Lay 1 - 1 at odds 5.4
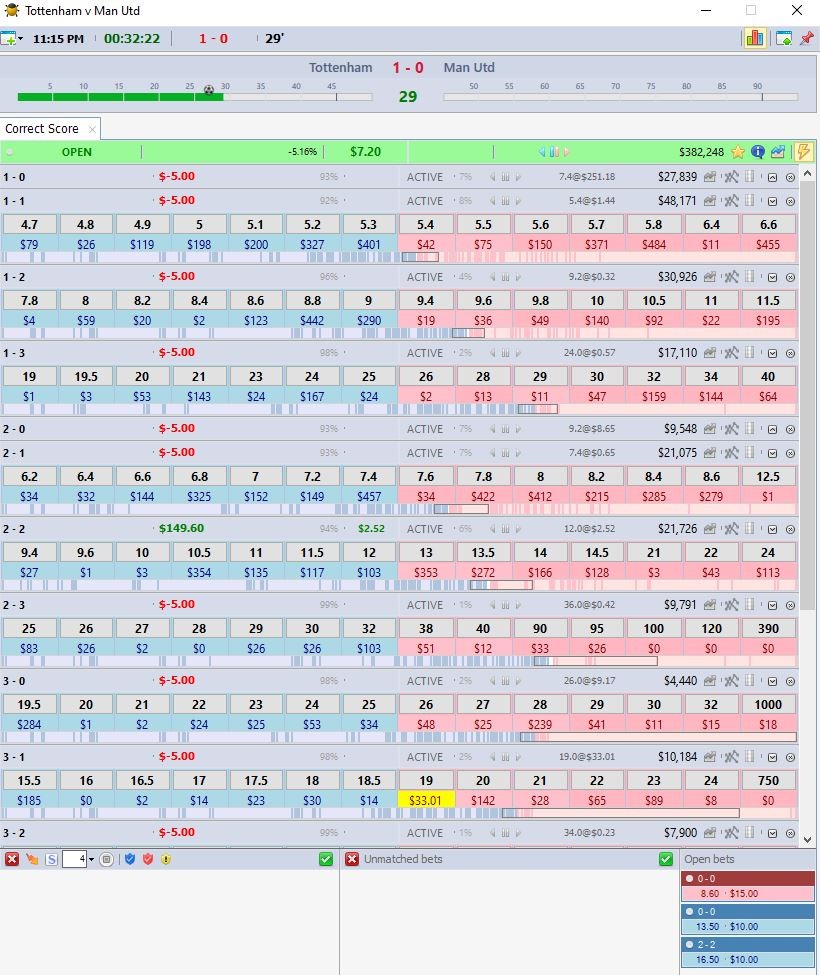 tap(426, 224)
